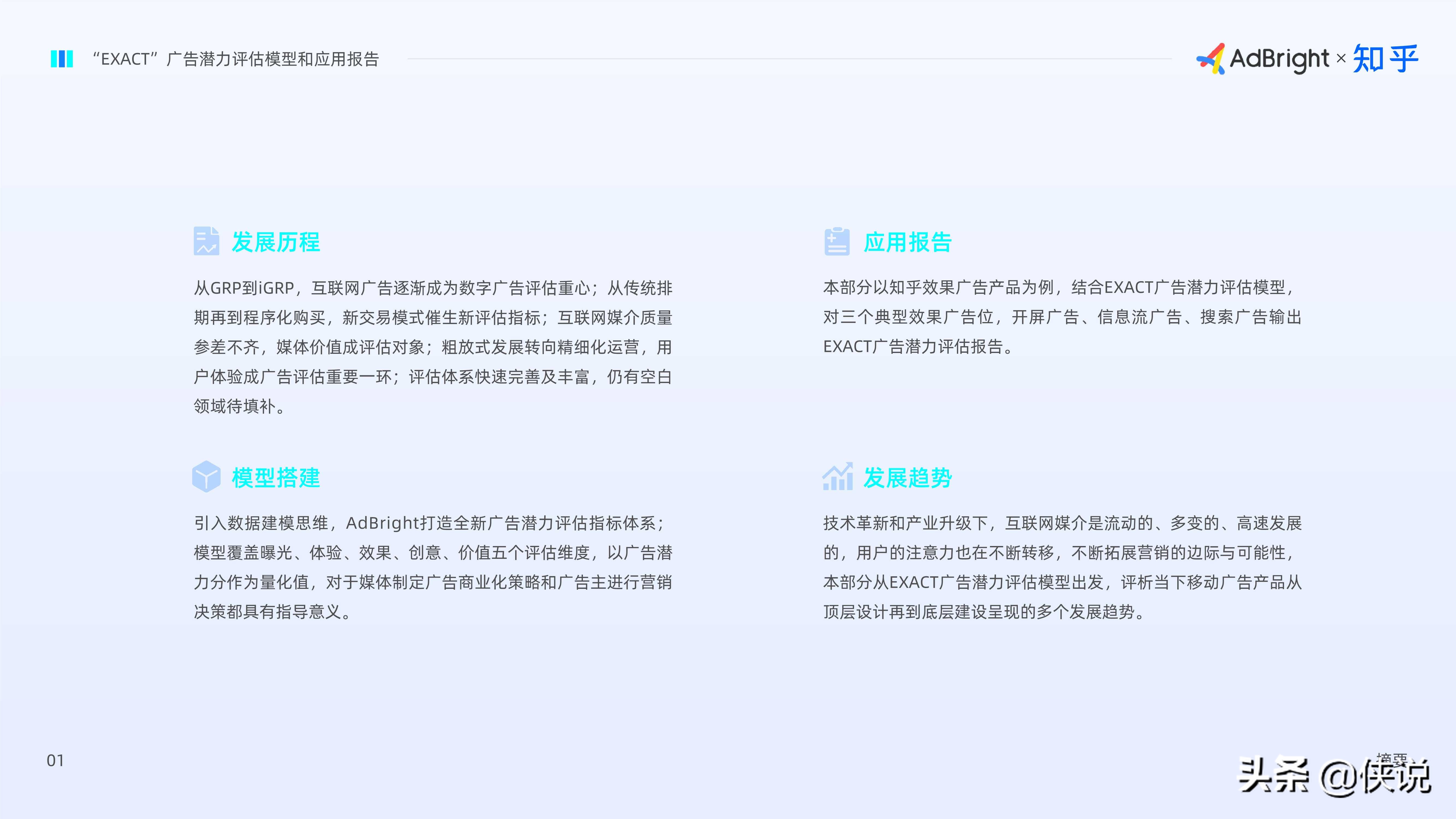Click the line starting 的，用户的注意力
The height and width of the screenshot is (819, 1456).
pos(1059,553)
